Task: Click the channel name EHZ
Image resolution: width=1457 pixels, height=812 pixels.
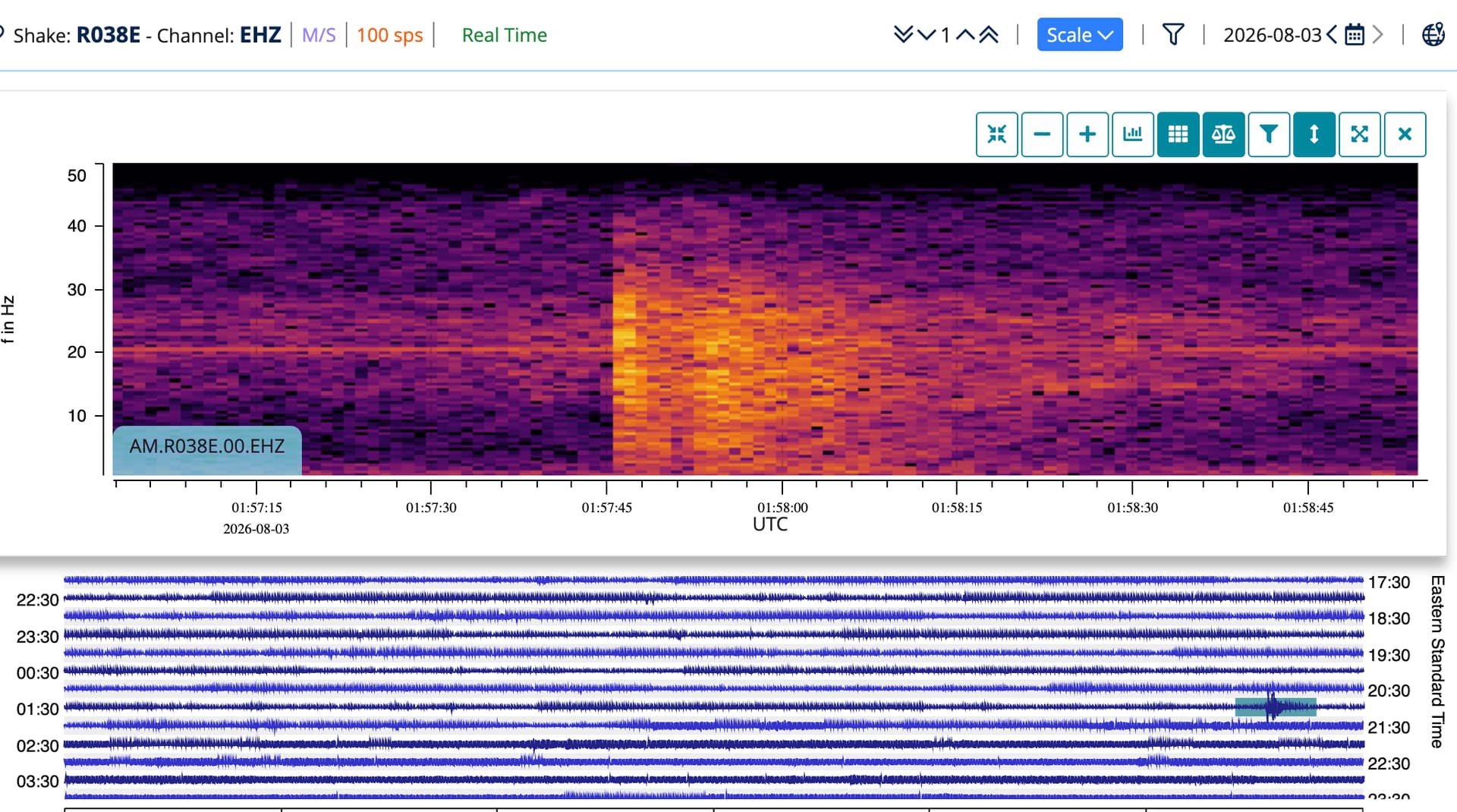Action: coord(260,35)
